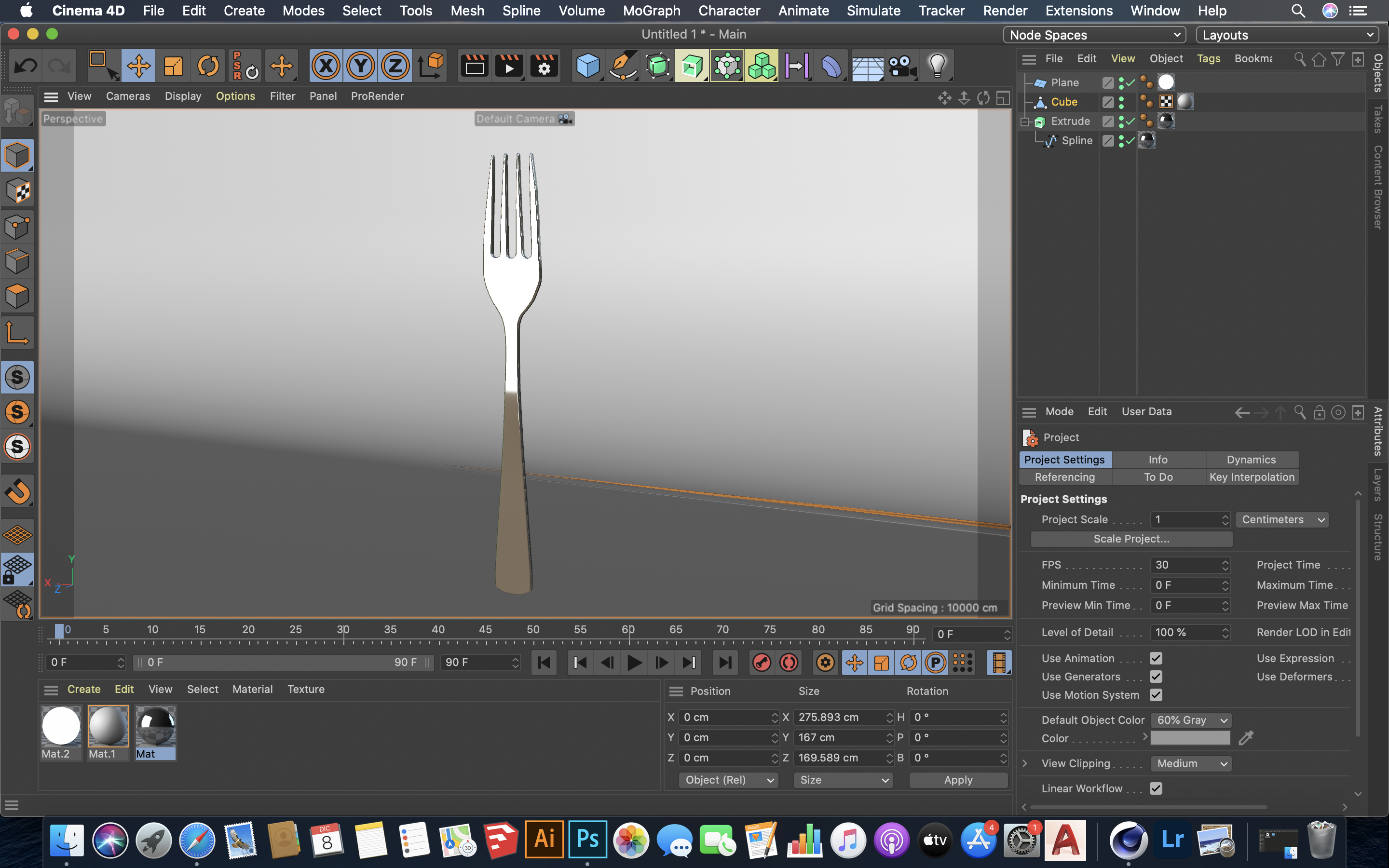This screenshot has width=1389, height=868.
Task: Open Edit Render Settings icon
Action: click(544, 66)
